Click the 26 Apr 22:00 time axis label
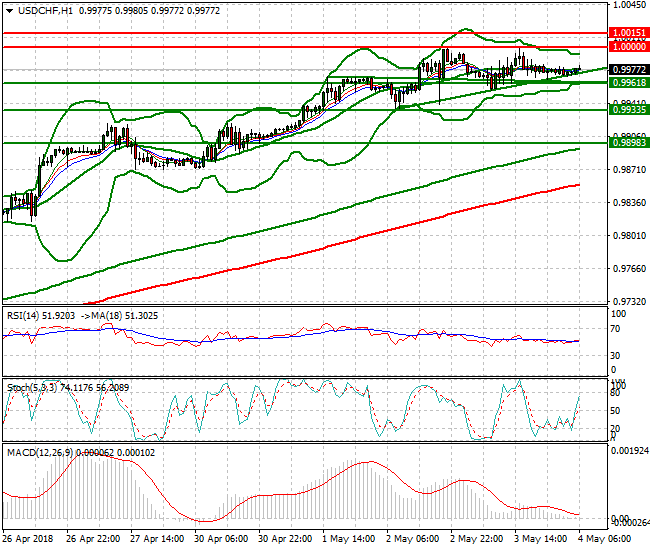The width and height of the screenshot is (650, 550). (93, 539)
